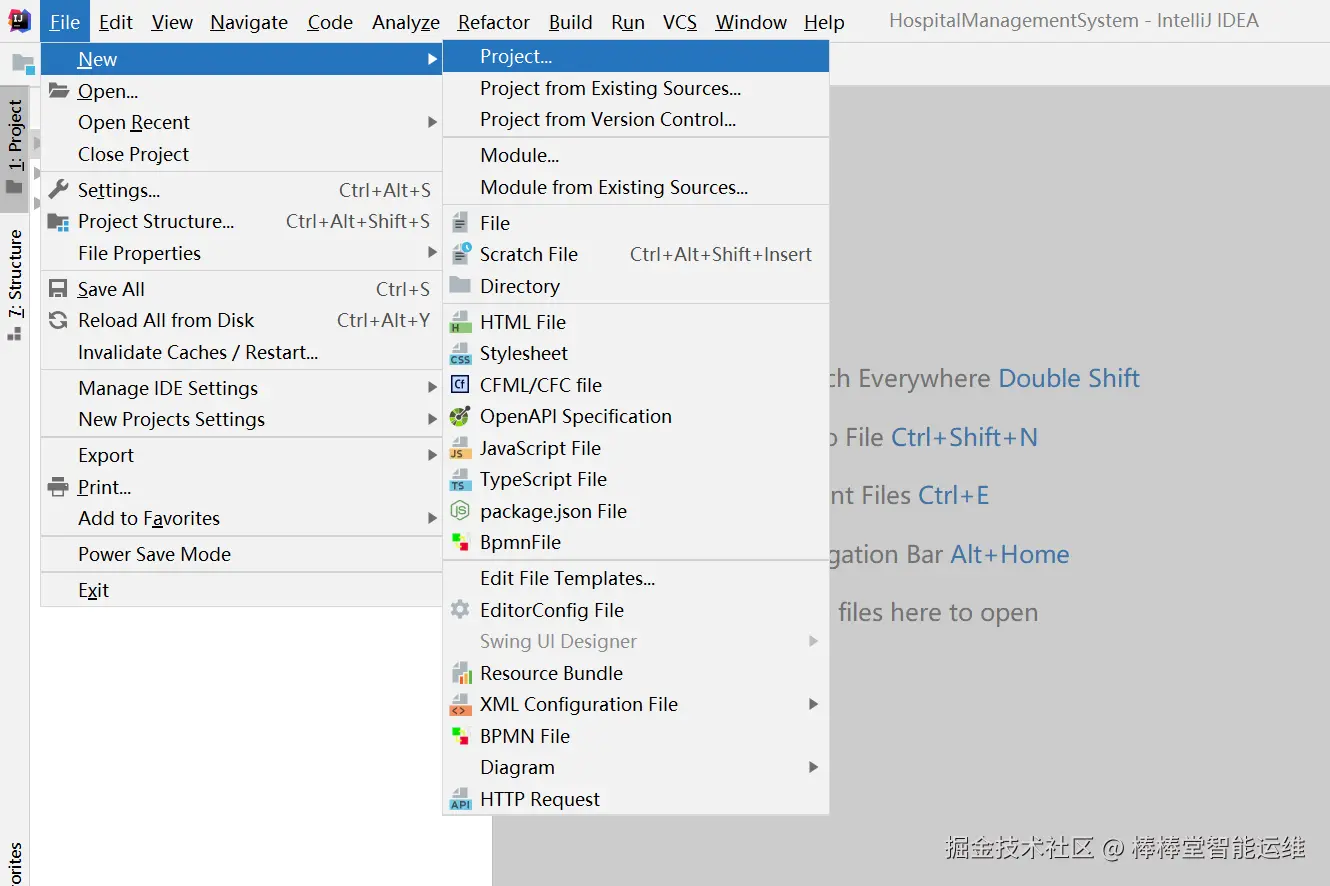The width and height of the screenshot is (1330, 886).
Task: Select Module from Existing Sources...
Action: [636, 187]
